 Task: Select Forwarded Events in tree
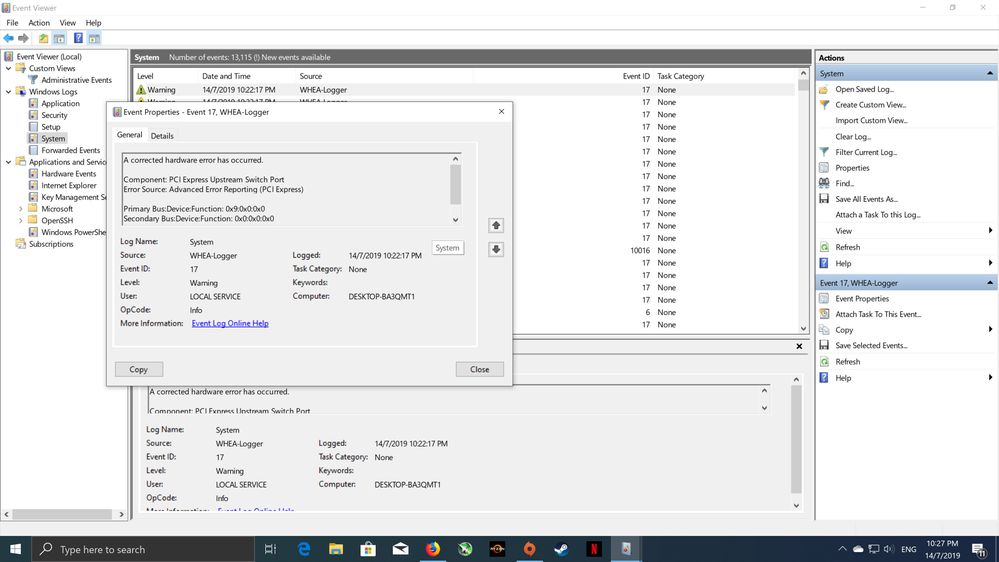click(71, 150)
